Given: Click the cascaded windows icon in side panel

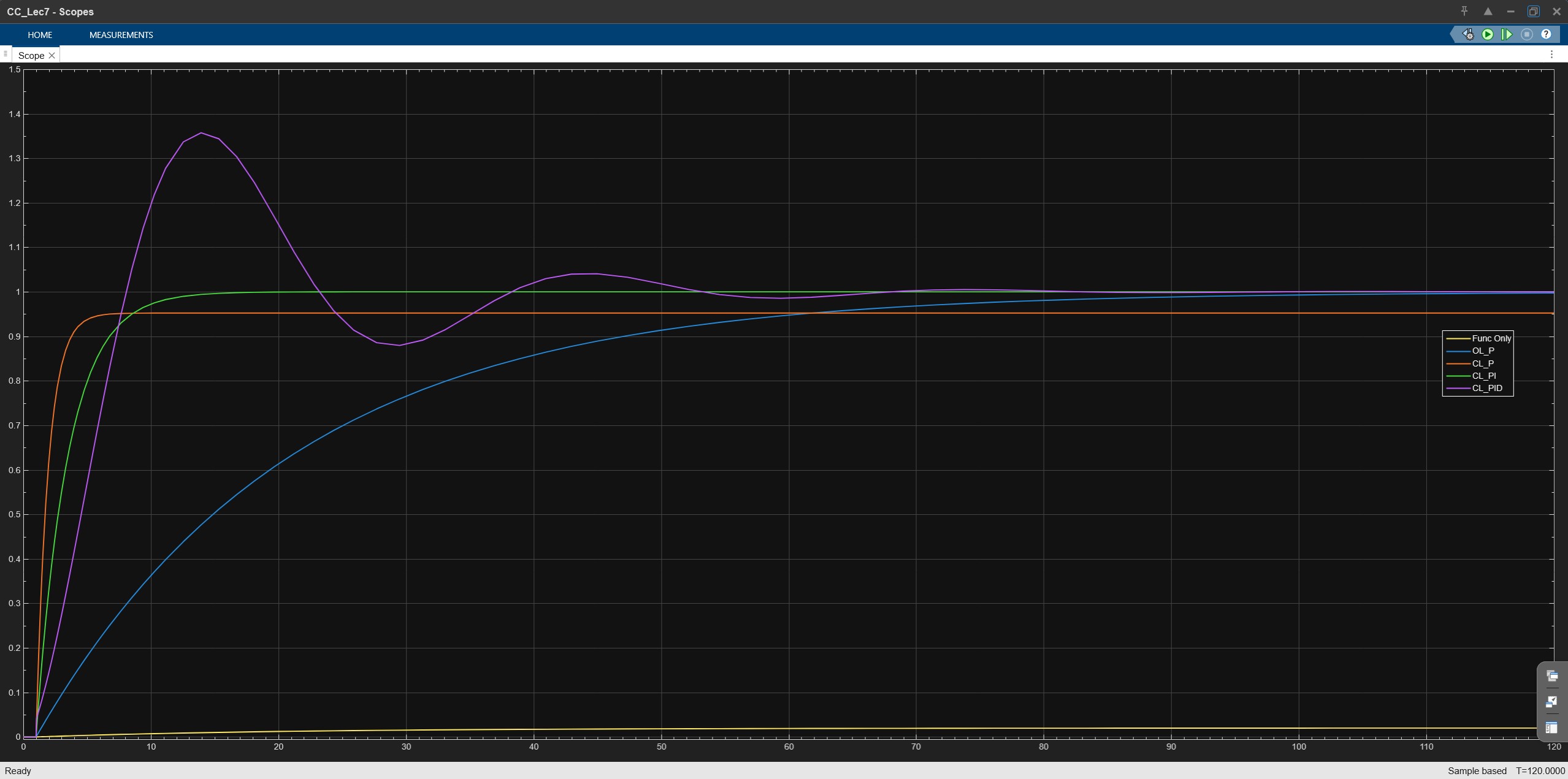Looking at the screenshot, I should click(1552, 676).
